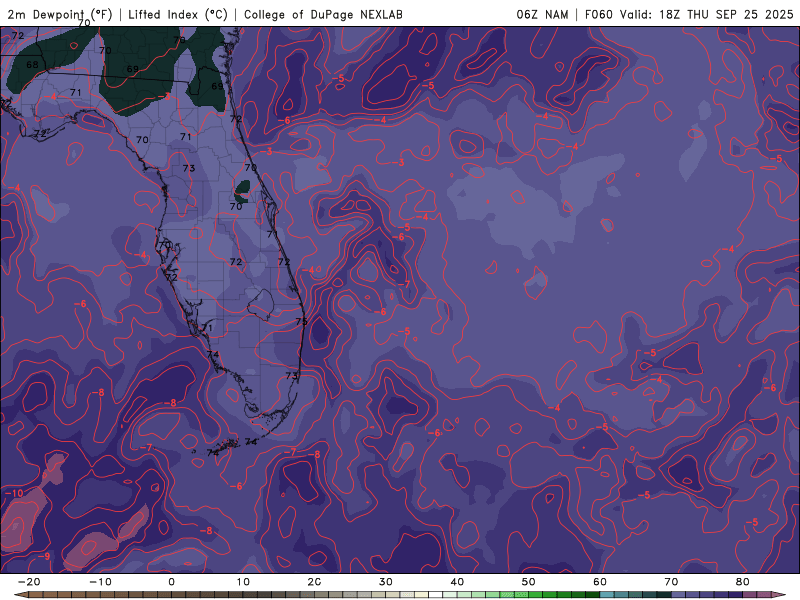
Task: Click the 60 label on the color scale
Action: (600, 582)
